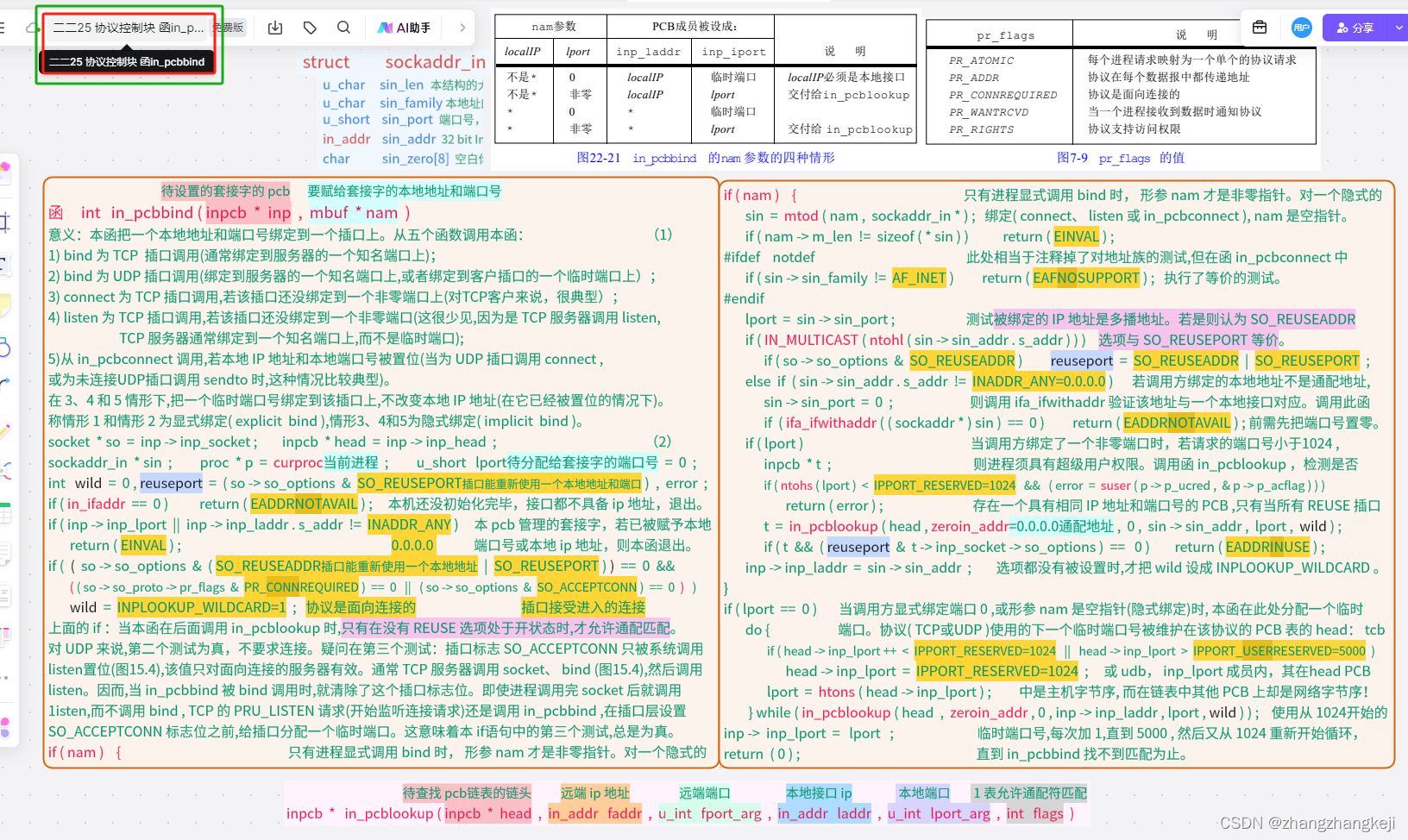Click the 'IN_MULTICAST' macro text
1408x840 pixels.
pyautogui.click(x=811, y=340)
